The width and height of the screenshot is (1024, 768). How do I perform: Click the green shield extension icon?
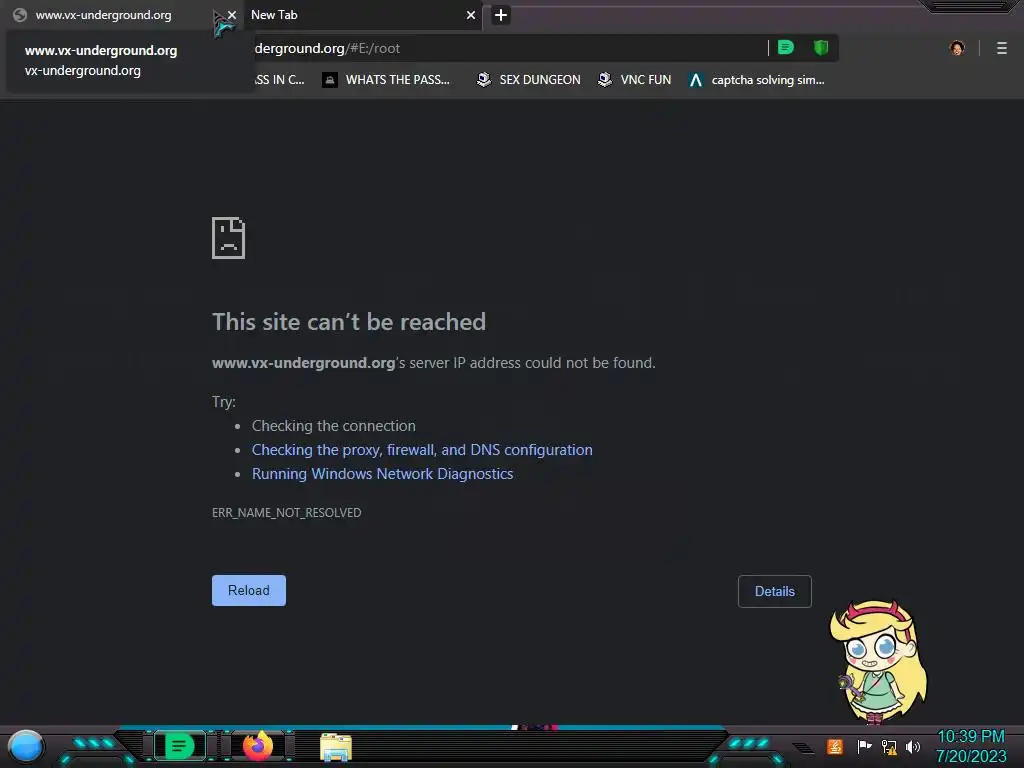point(821,48)
